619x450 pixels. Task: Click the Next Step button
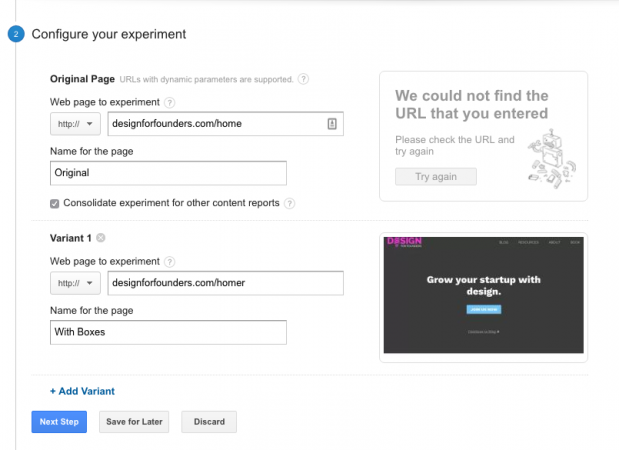[x=59, y=422]
